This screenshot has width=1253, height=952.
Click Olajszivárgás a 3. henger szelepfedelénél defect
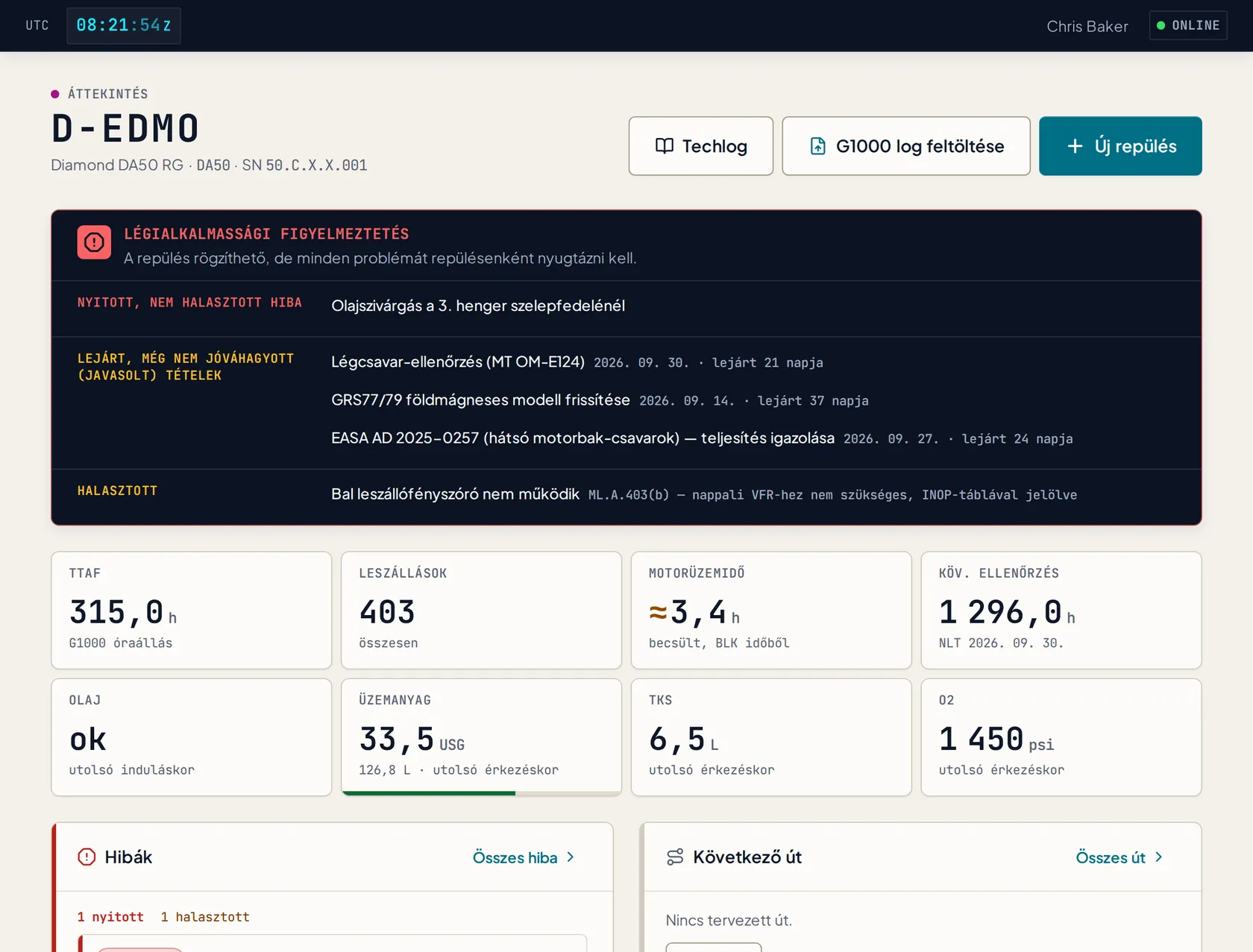478,306
